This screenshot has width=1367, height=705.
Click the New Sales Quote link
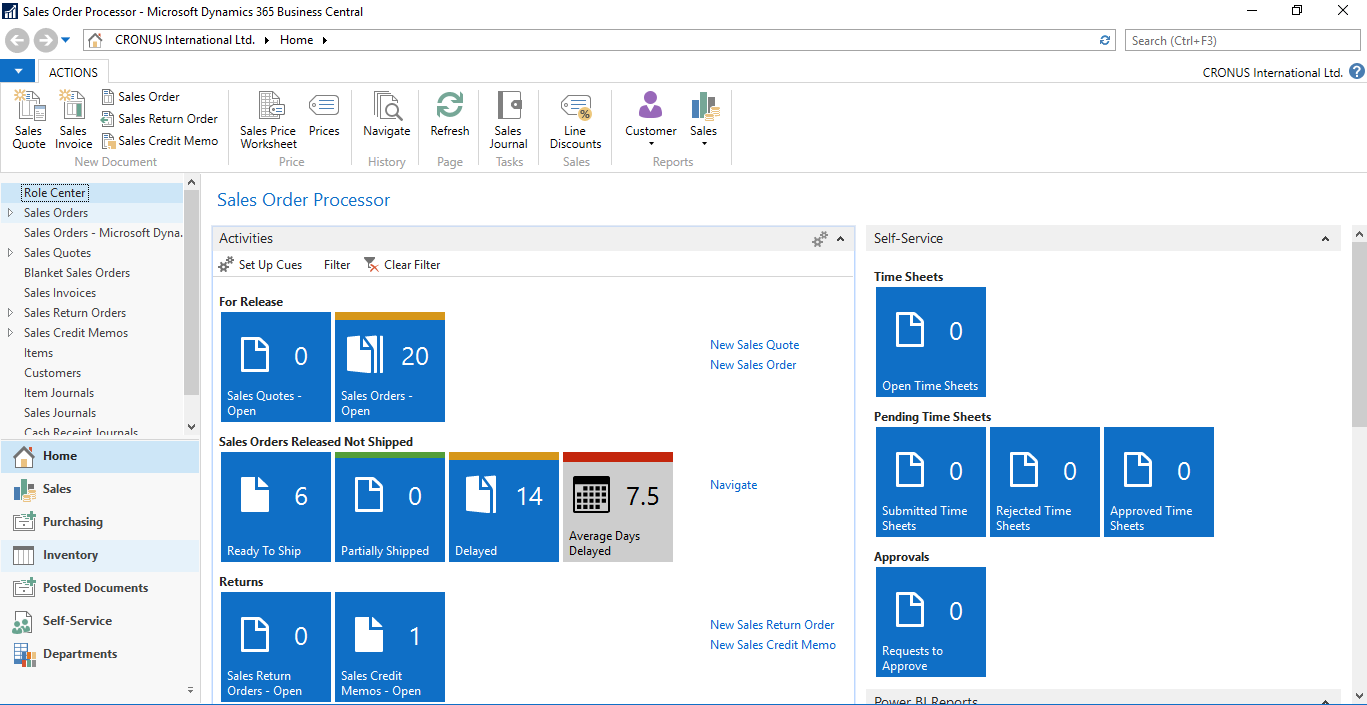pos(755,345)
